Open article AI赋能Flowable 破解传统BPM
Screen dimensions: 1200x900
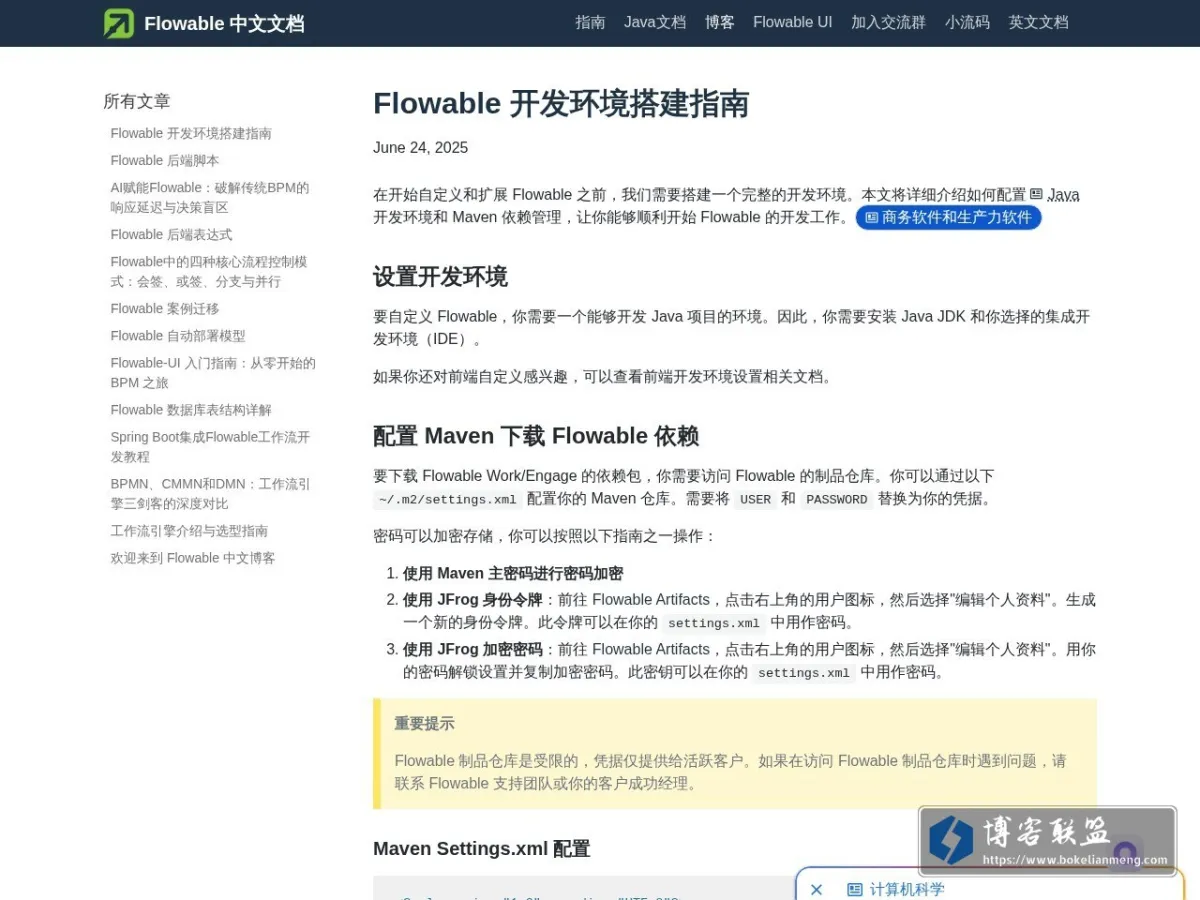click(x=210, y=197)
